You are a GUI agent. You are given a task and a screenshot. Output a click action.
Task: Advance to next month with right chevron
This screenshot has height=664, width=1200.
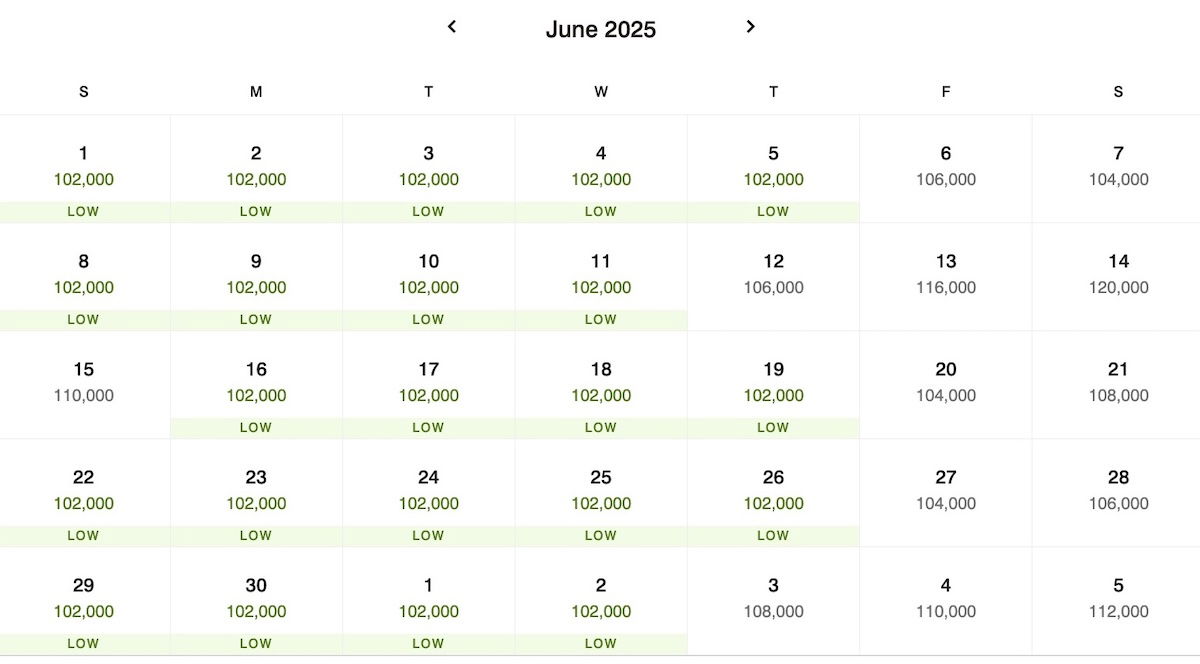(x=750, y=27)
